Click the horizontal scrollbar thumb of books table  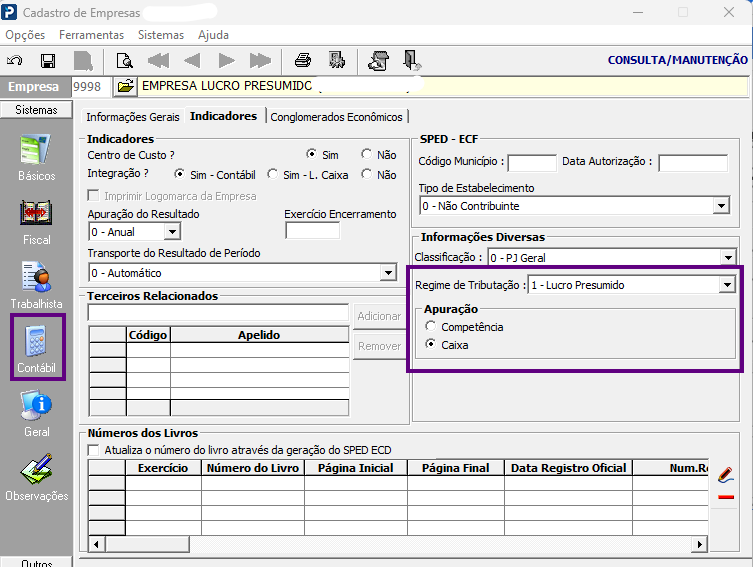tap(147, 544)
